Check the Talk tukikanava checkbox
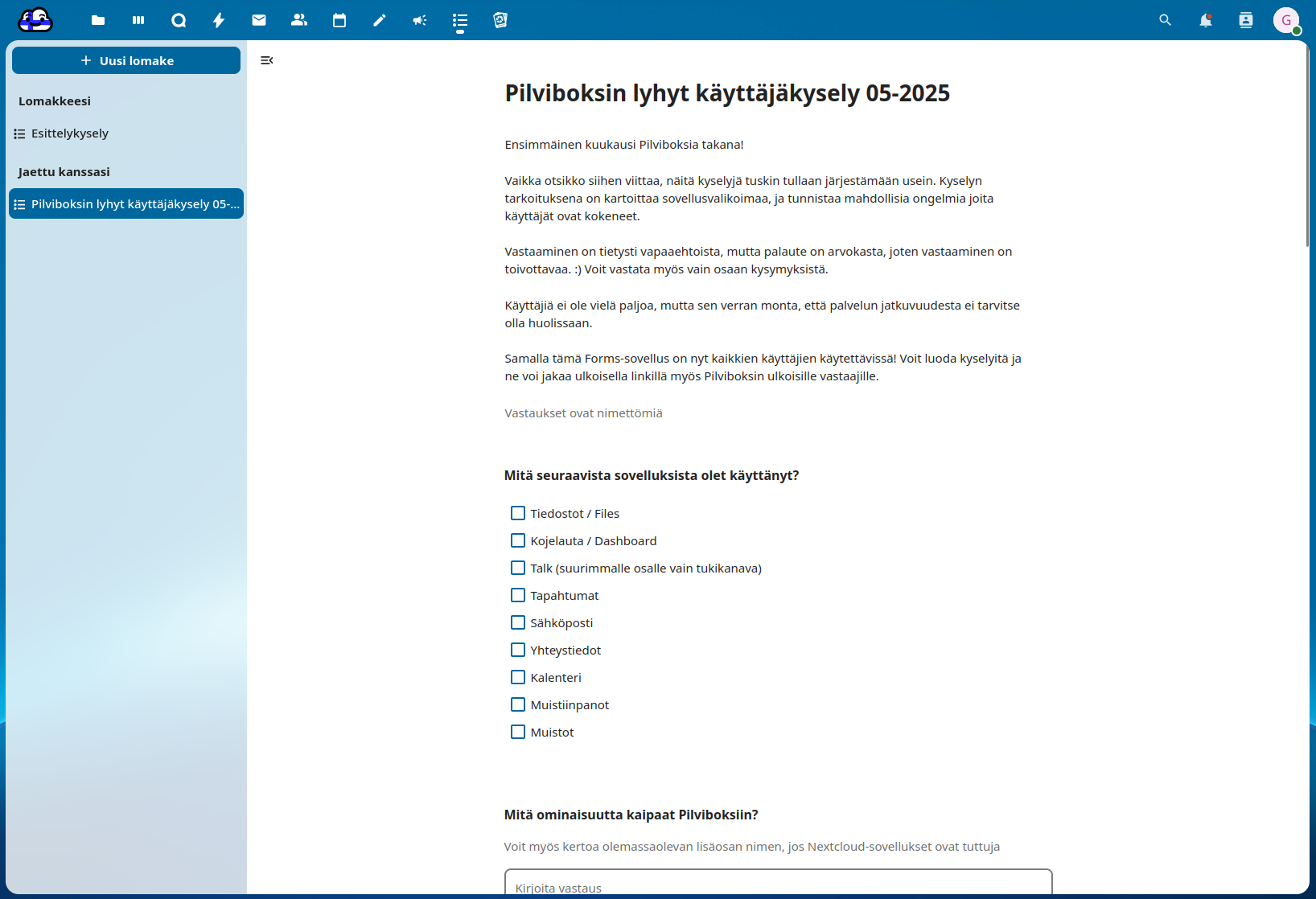 518,568
